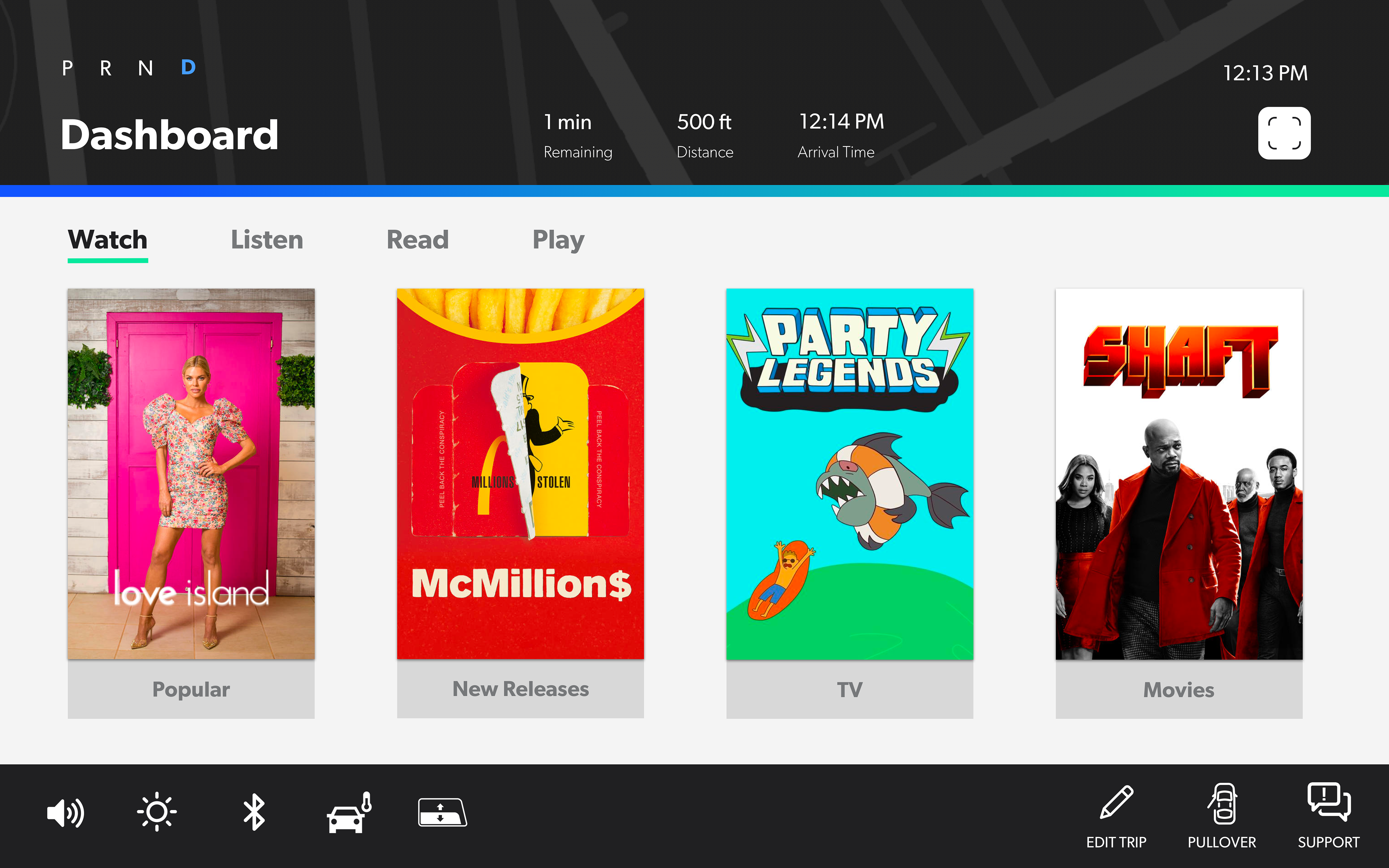Viewport: 1389px width, 868px height.
Task: Click the 12:13 PM clock
Action: (x=1265, y=73)
